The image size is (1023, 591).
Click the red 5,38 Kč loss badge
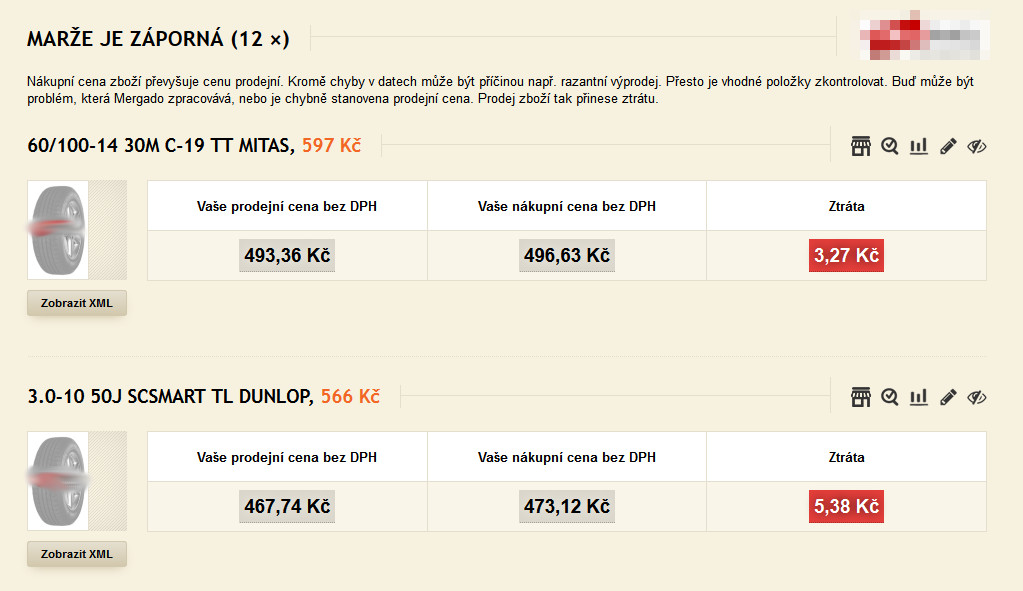(846, 506)
